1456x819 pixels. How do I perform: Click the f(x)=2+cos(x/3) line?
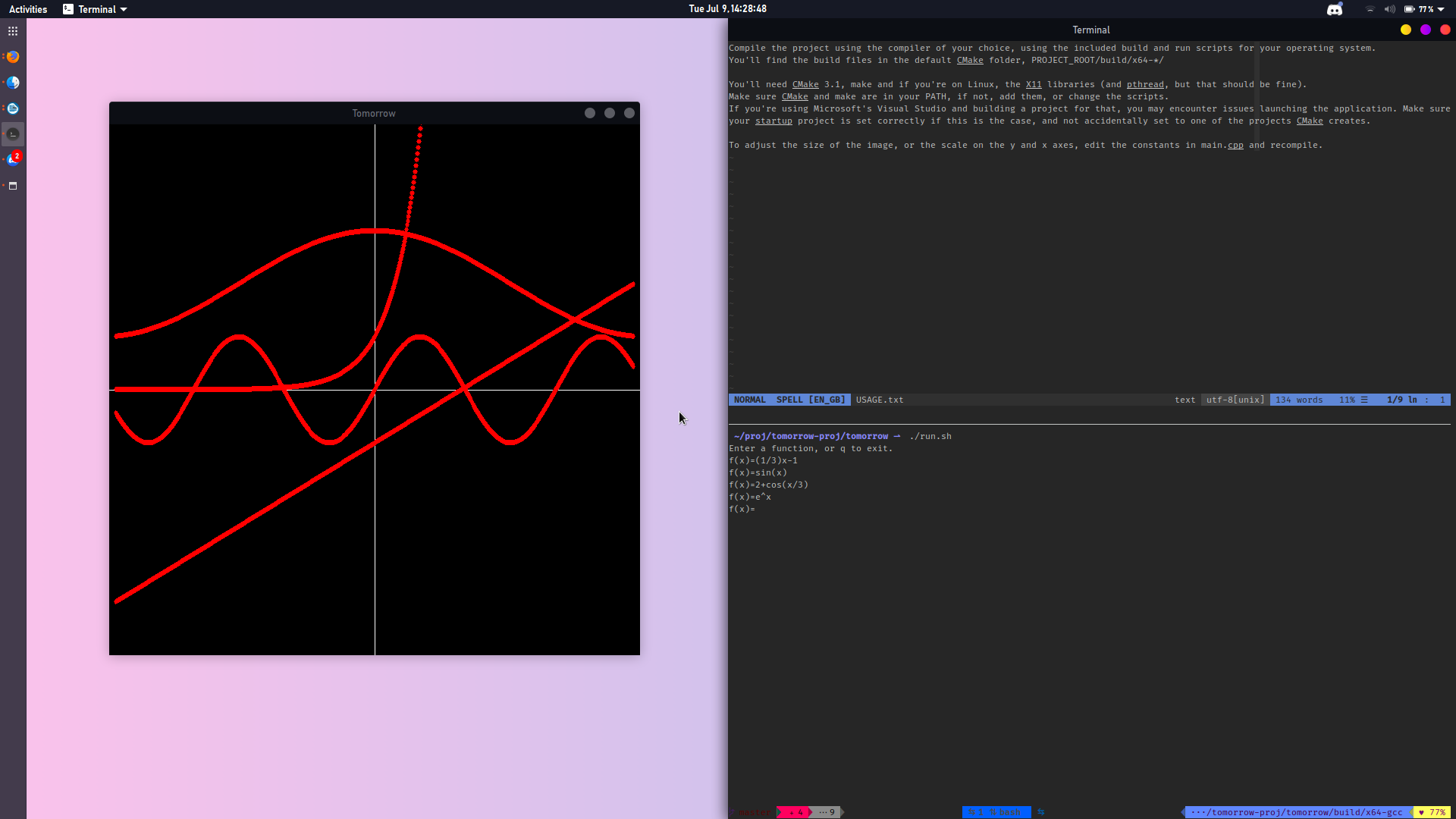768,485
